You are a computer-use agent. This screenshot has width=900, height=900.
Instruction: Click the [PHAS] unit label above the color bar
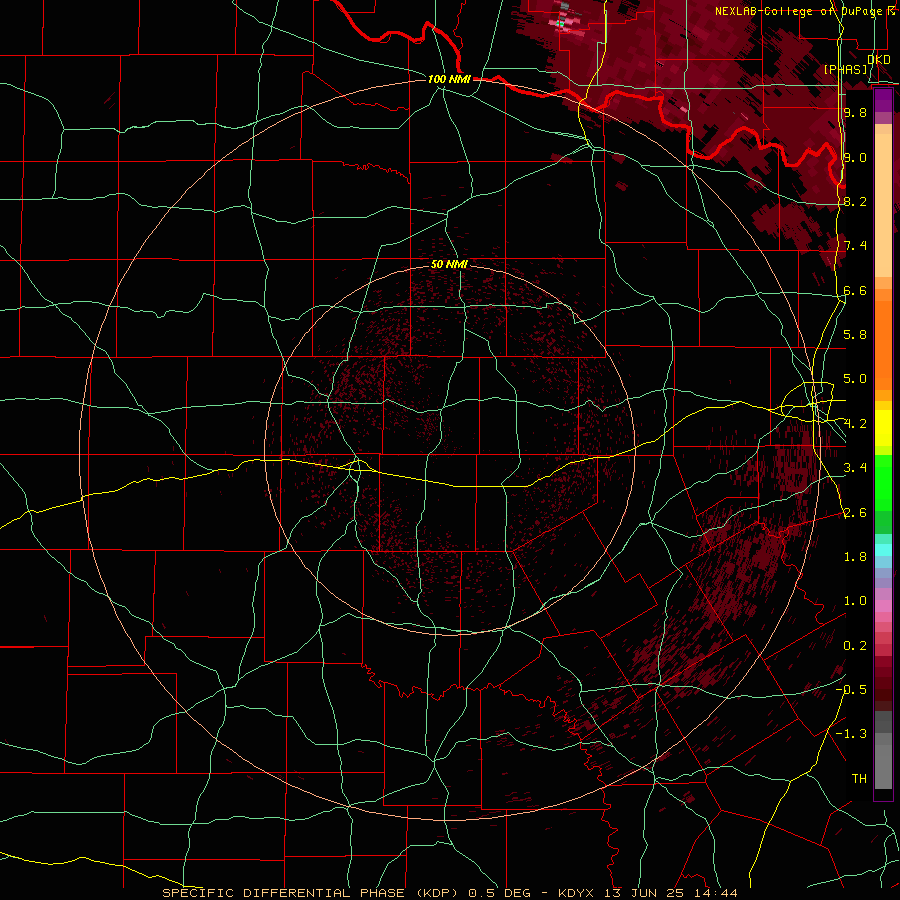pyautogui.click(x=846, y=69)
